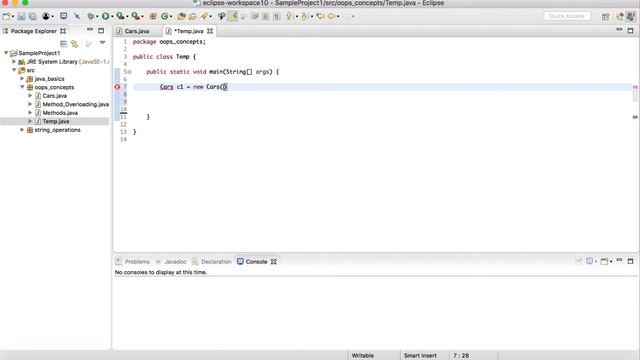Image resolution: width=640 pixels, height=360 pixels.
Task: Close the Console view tab
Action: (x=273, y=262)
